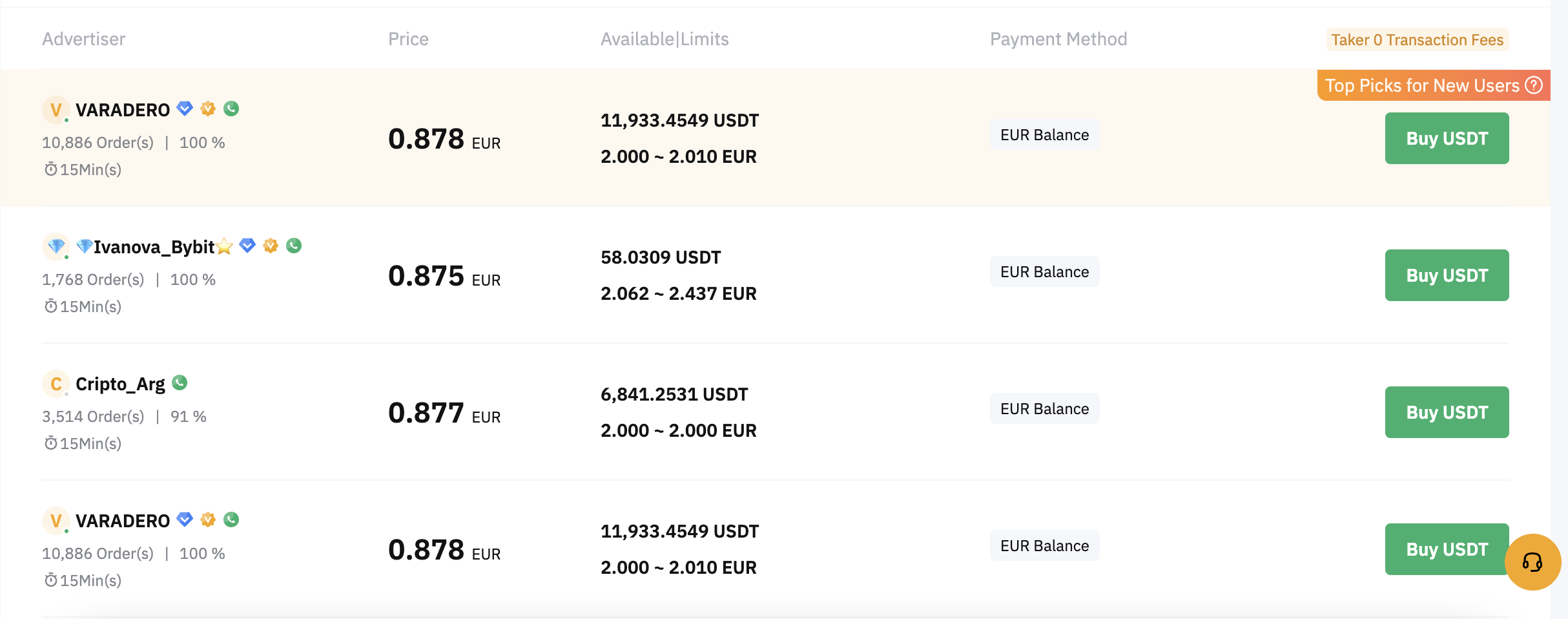
Task: Open Ivanova_Bybit advertiser profile name
Action: click(x=154, y=247)
